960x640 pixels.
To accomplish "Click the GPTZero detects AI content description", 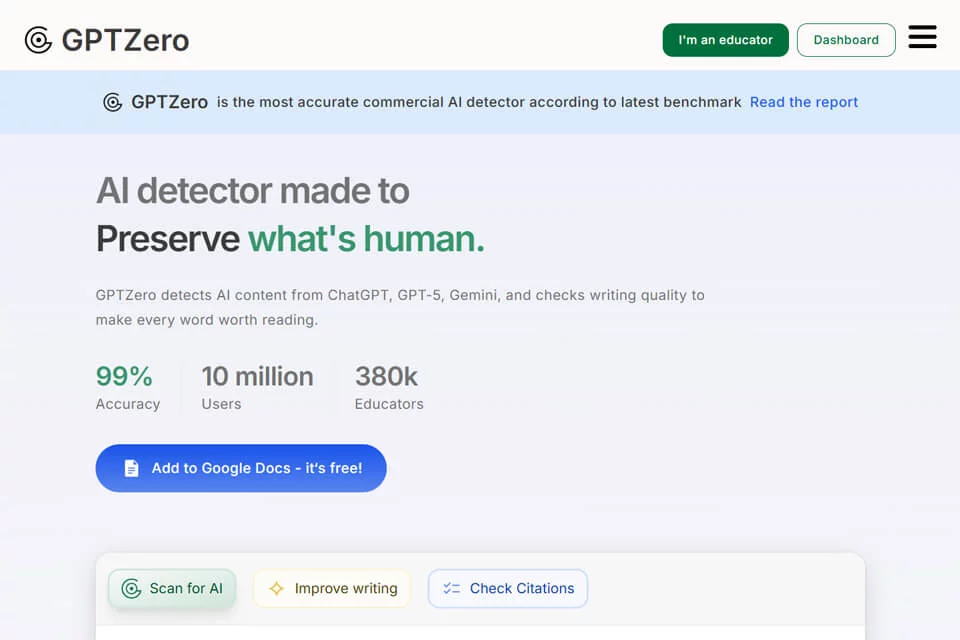I will tap(400, 307).
